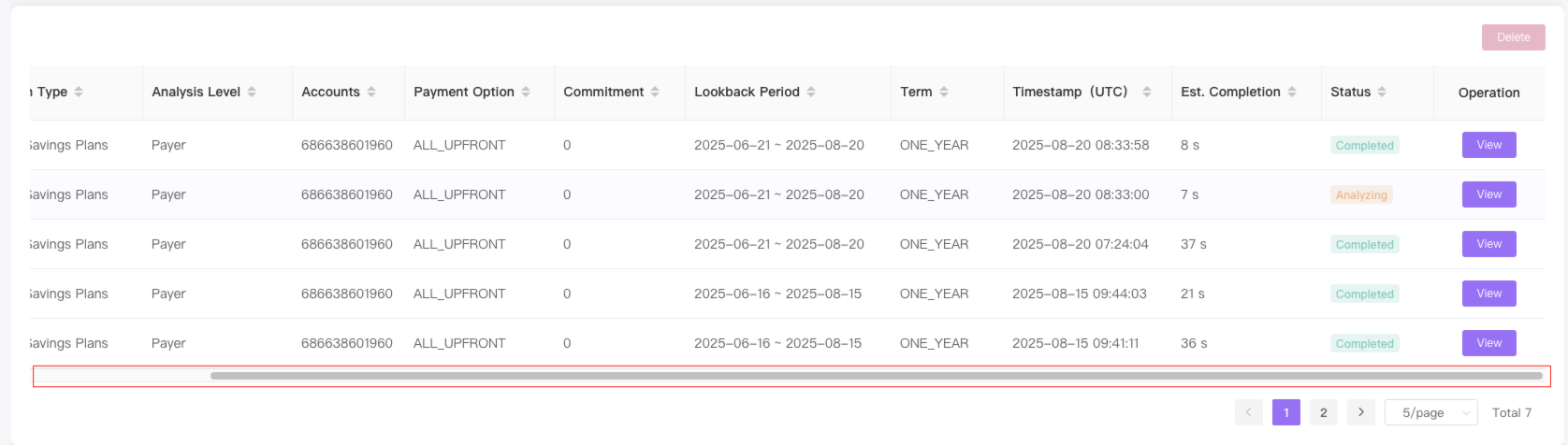Click the Delete button
1568x445 pixels.
pos(1514,37)
